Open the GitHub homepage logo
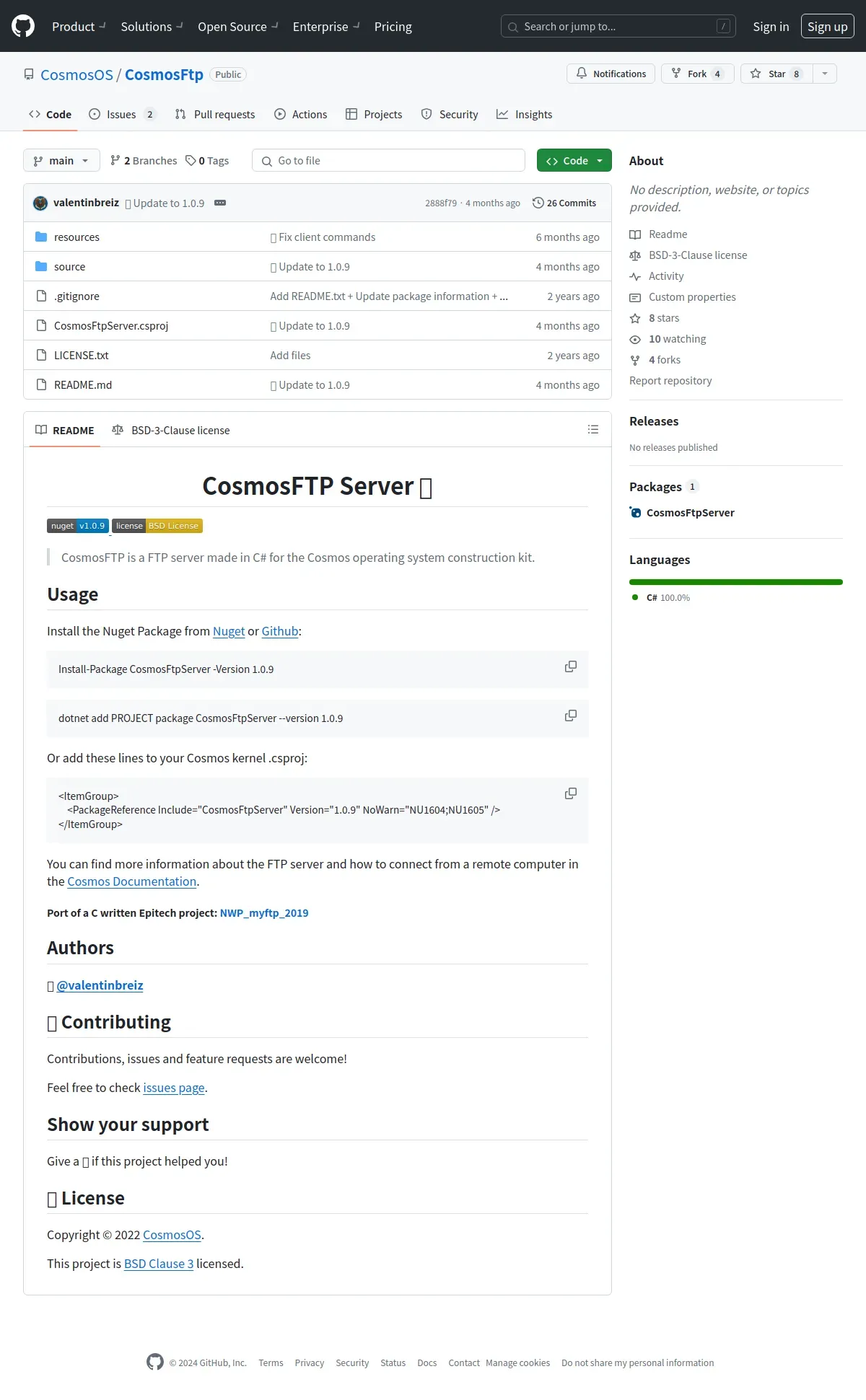The width and height of the screenshot is (866, 1400). (23, 27)
